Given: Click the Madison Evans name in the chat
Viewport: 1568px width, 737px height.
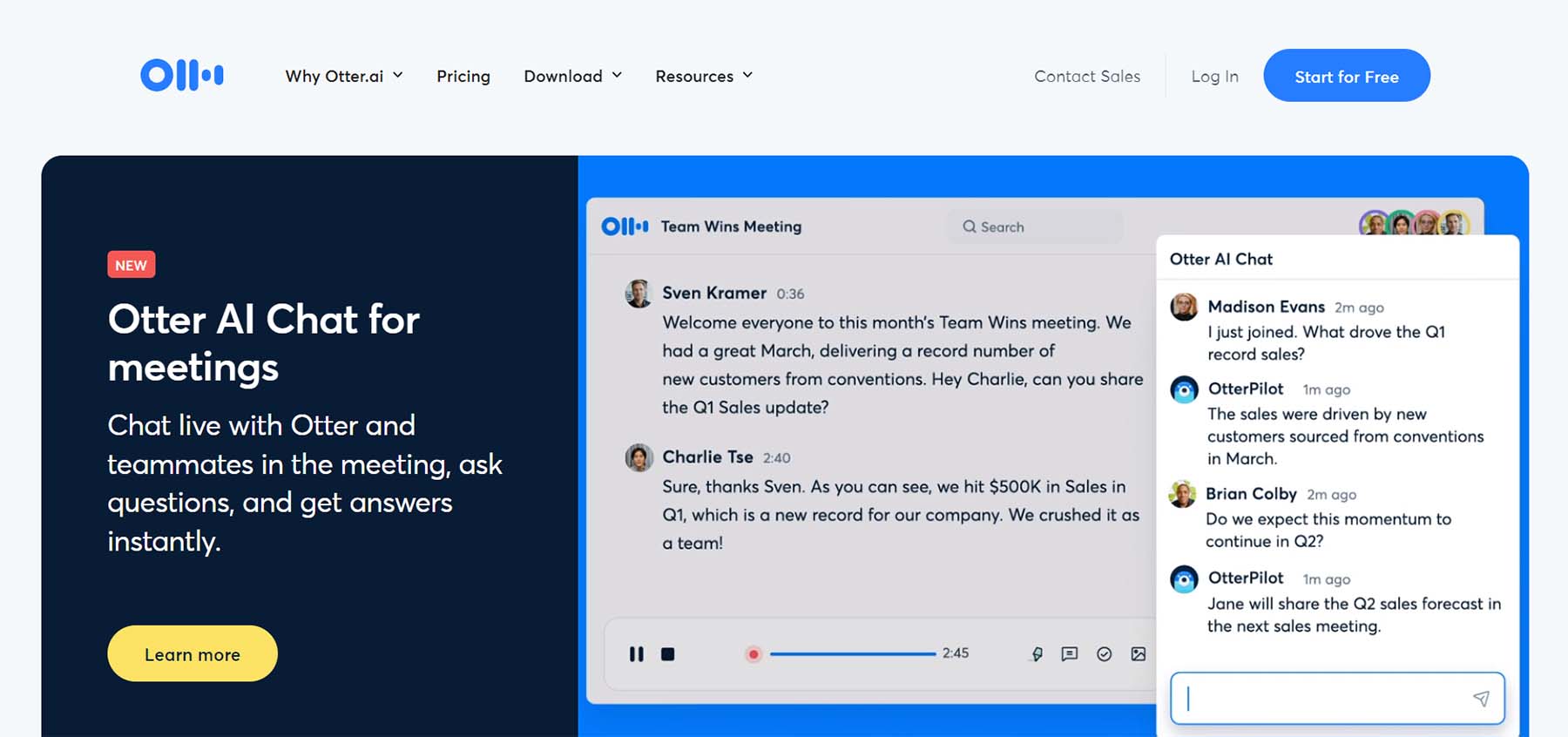Looking at the screenshot, I should [x=1266, y=307].
